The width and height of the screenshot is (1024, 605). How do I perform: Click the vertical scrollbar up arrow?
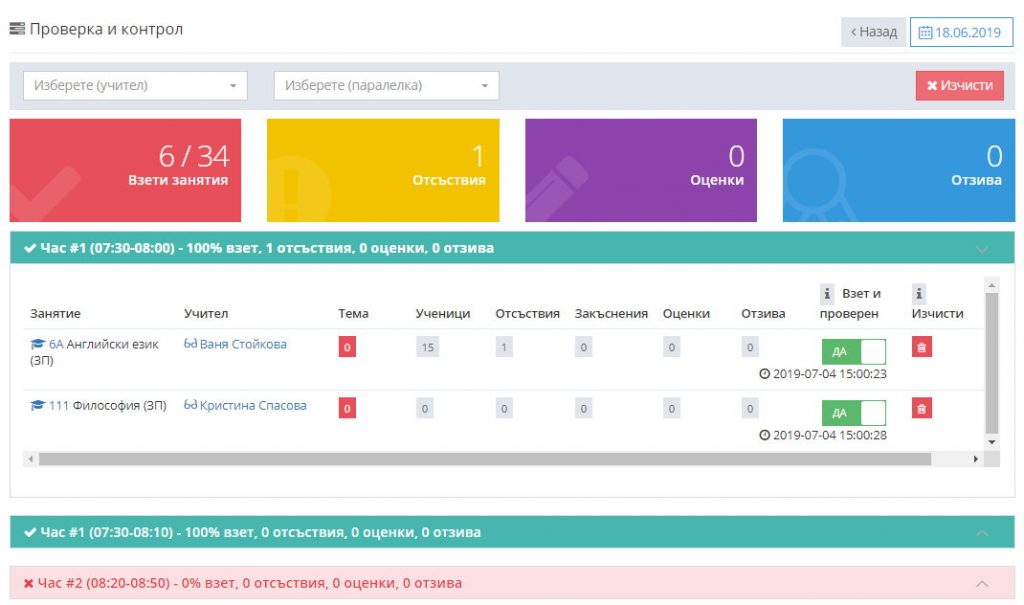991,286
